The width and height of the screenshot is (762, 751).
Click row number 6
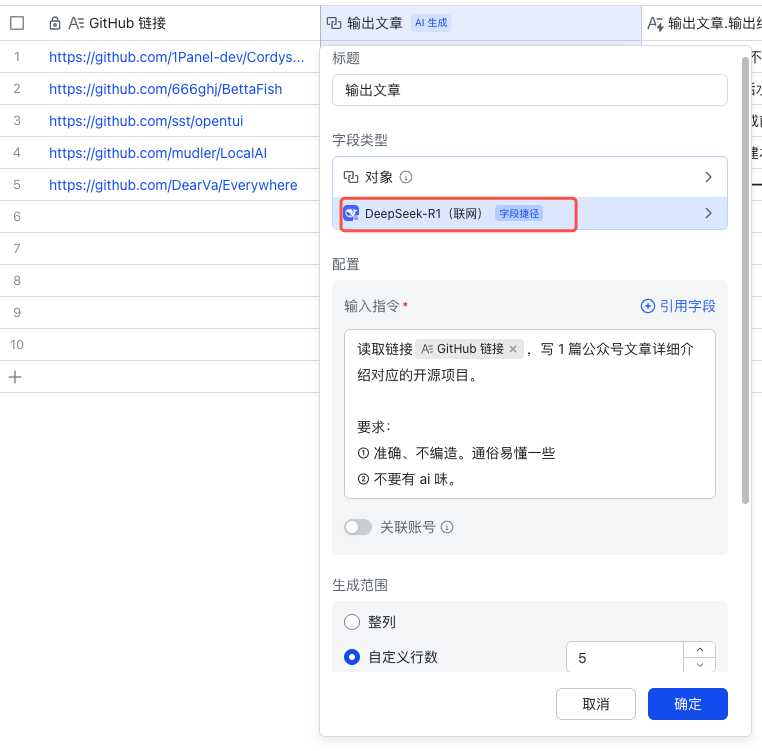[17, 217]
